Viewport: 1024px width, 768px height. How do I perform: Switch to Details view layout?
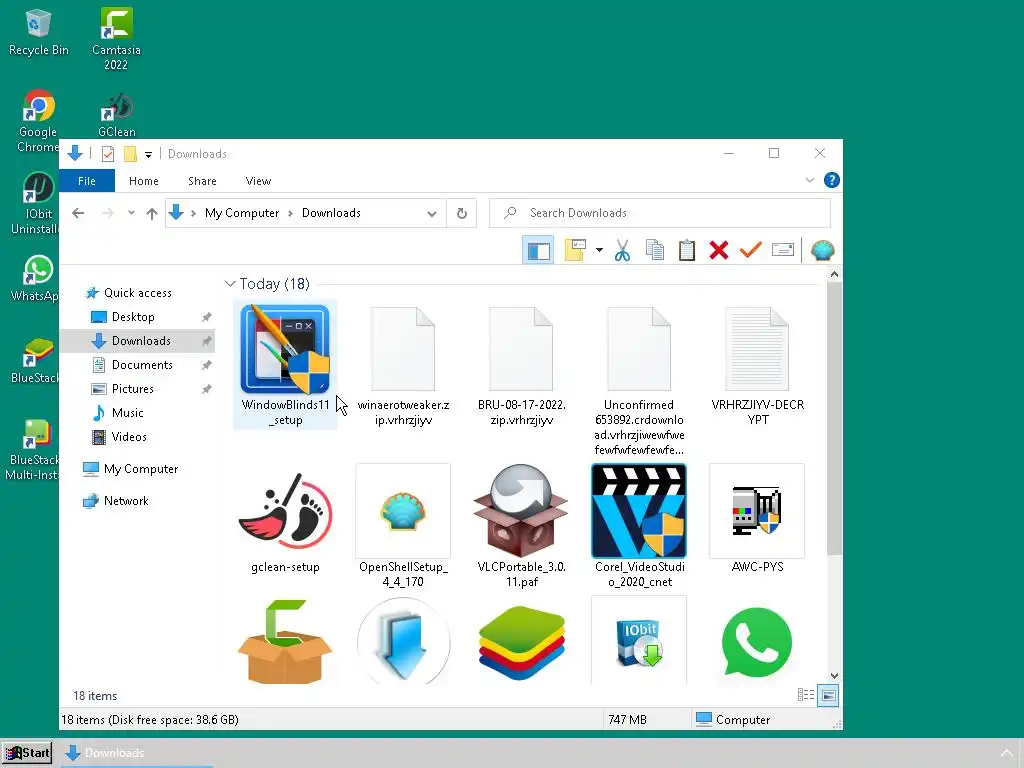pos(806,695)
